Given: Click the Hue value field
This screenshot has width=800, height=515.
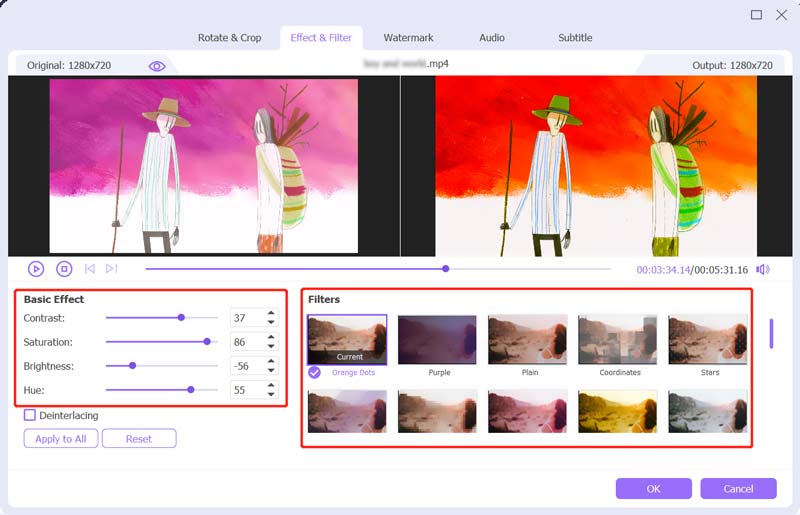Looking at the screenshot, I should point(248,389).
